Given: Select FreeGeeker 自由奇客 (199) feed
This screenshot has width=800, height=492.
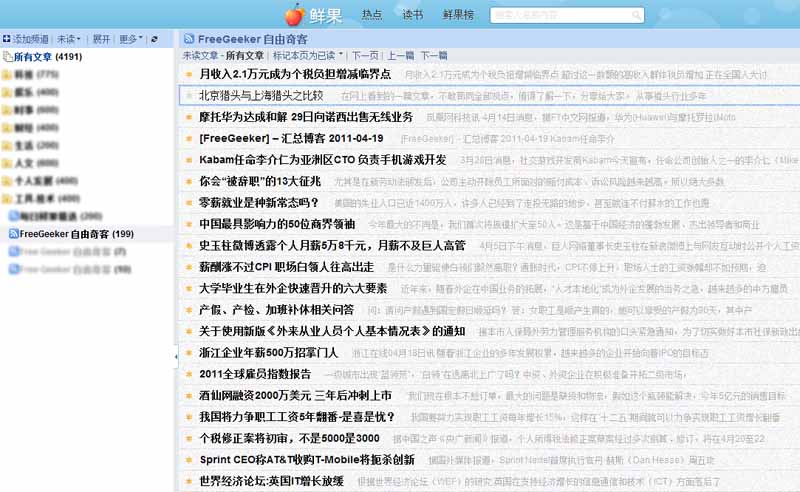Looking at the screenshot, I should pos(77,234).
